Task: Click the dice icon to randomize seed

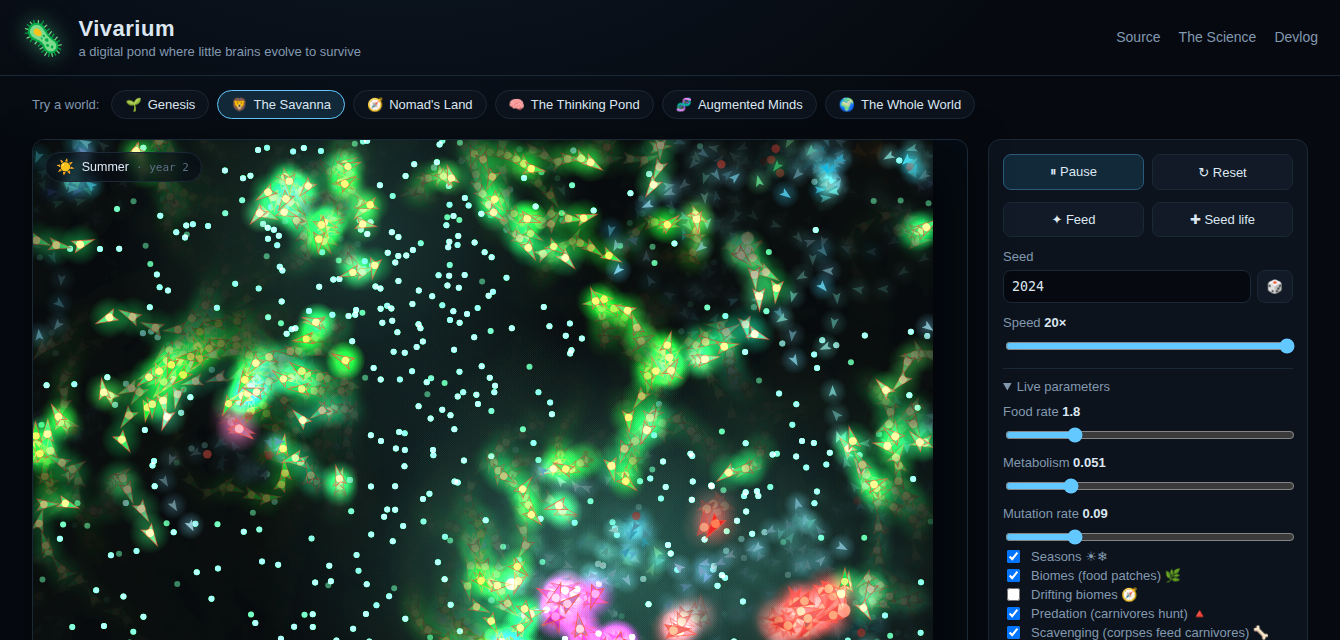Action: click(1275, 286)
